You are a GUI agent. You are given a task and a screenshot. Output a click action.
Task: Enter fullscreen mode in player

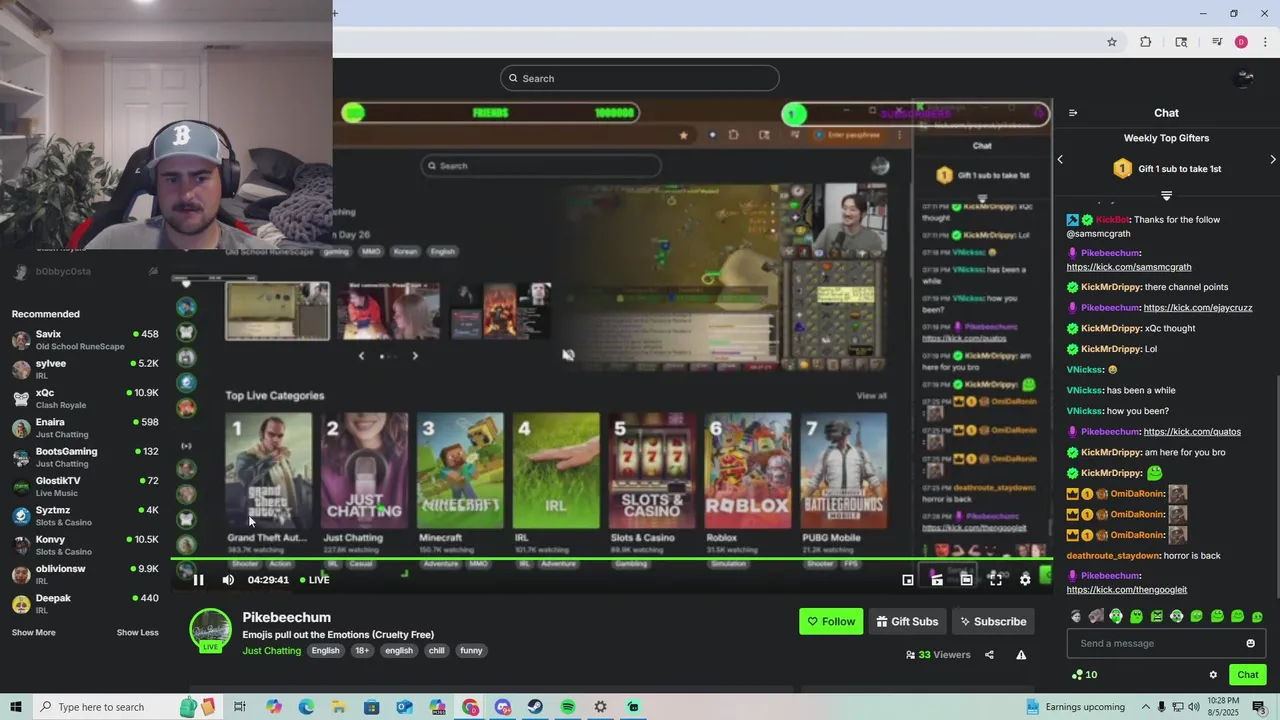[996, 580]
